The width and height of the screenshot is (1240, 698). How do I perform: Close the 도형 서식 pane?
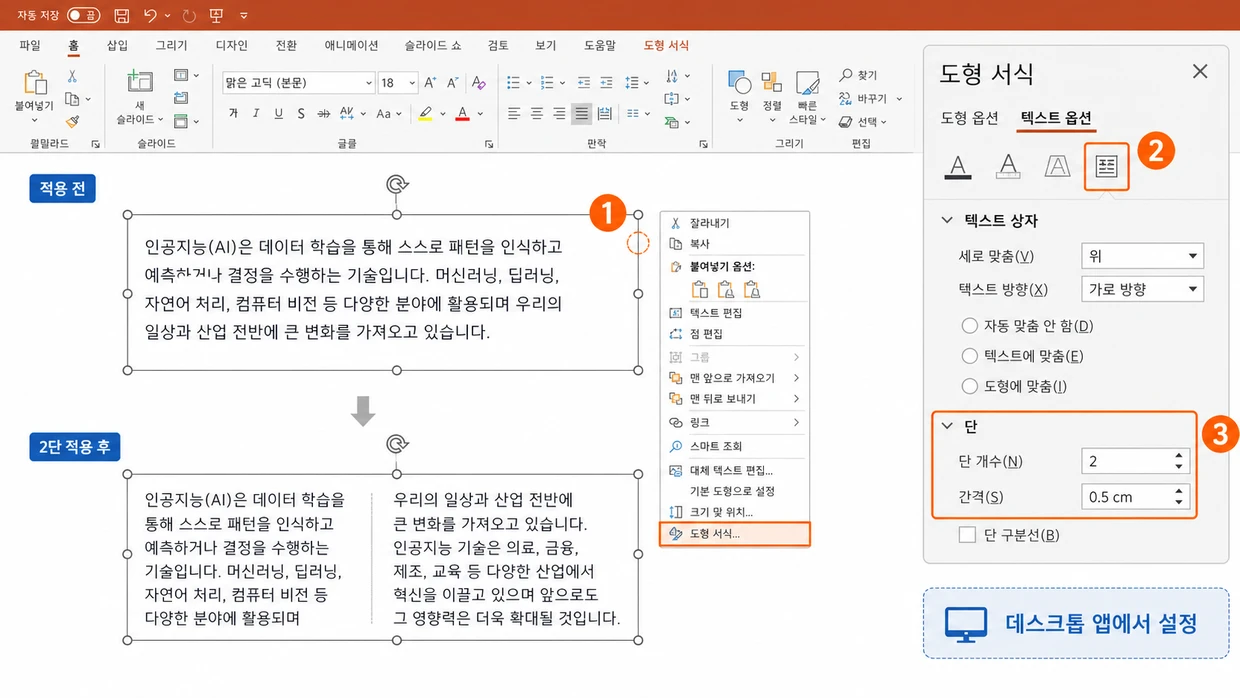pos(1200,71)
